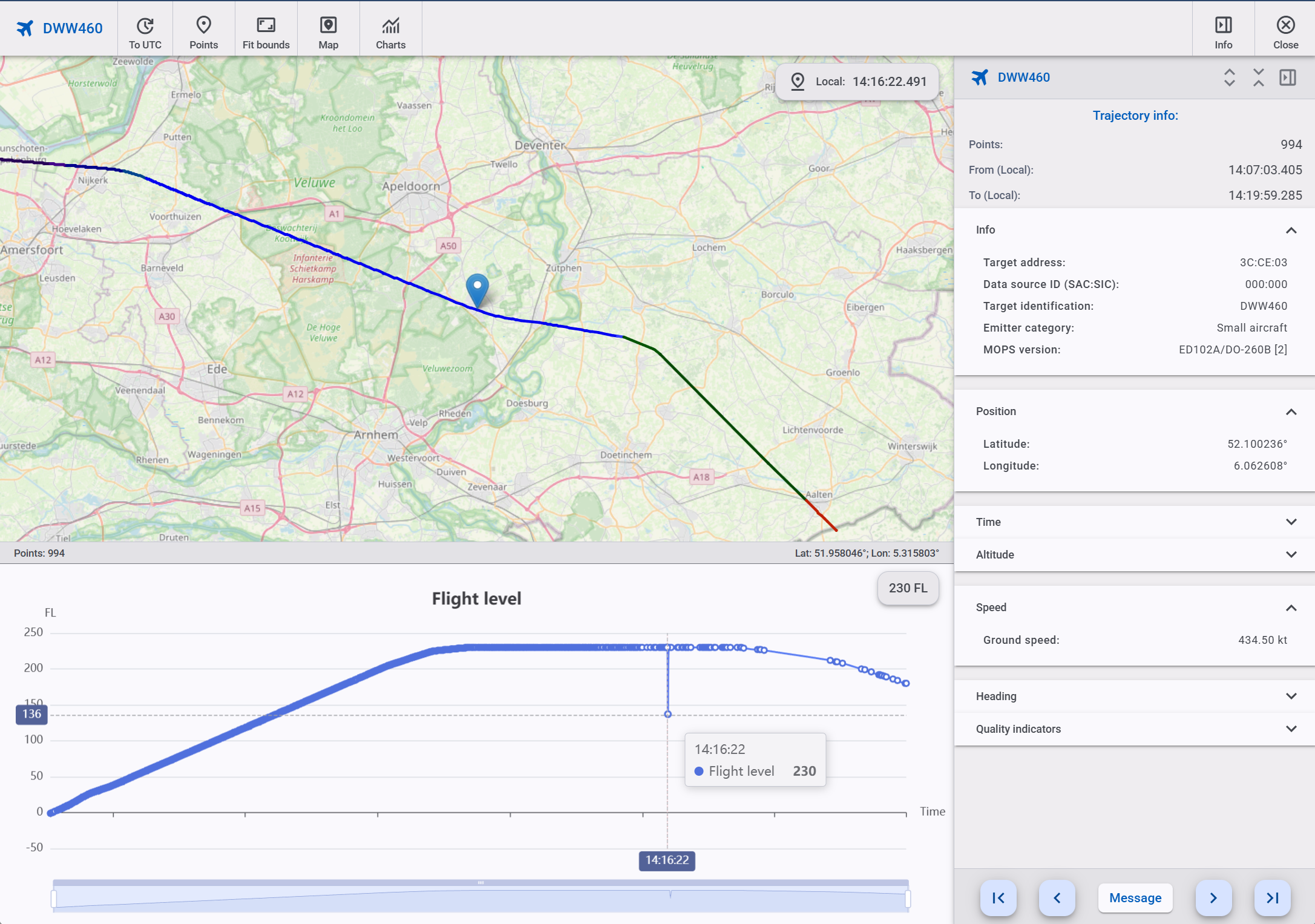This screenshot has width=1315, height=924.
Task: Go to previous message arrow
Action: pyautogui.click(x=1057, y=898)
